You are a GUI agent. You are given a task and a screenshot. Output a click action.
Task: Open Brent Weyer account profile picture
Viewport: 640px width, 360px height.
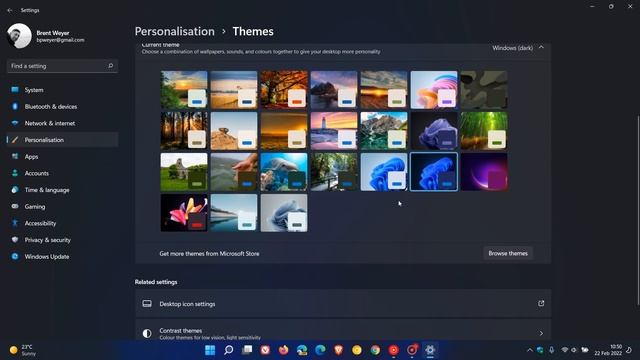pyautogui.click(x=19, y=36)
